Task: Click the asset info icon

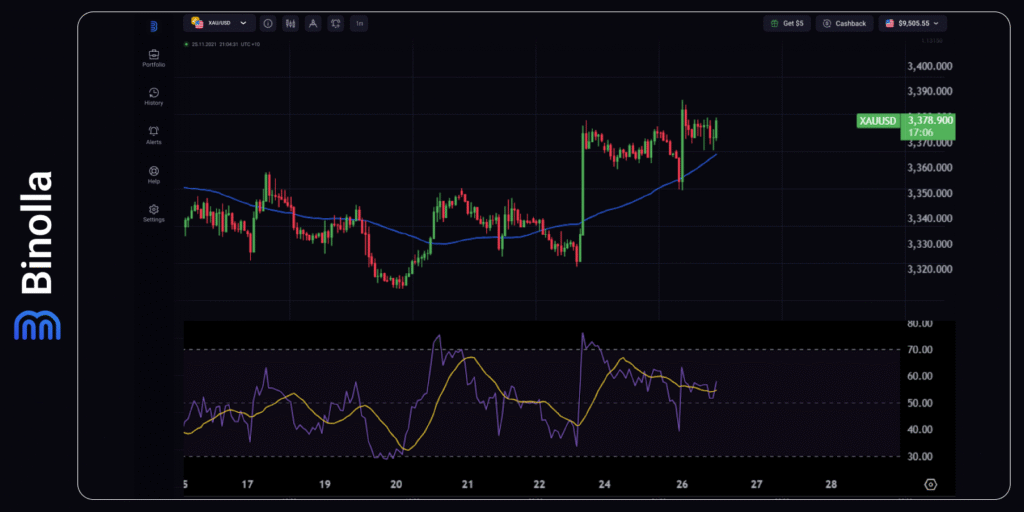Action: click(x=267, y=23)
